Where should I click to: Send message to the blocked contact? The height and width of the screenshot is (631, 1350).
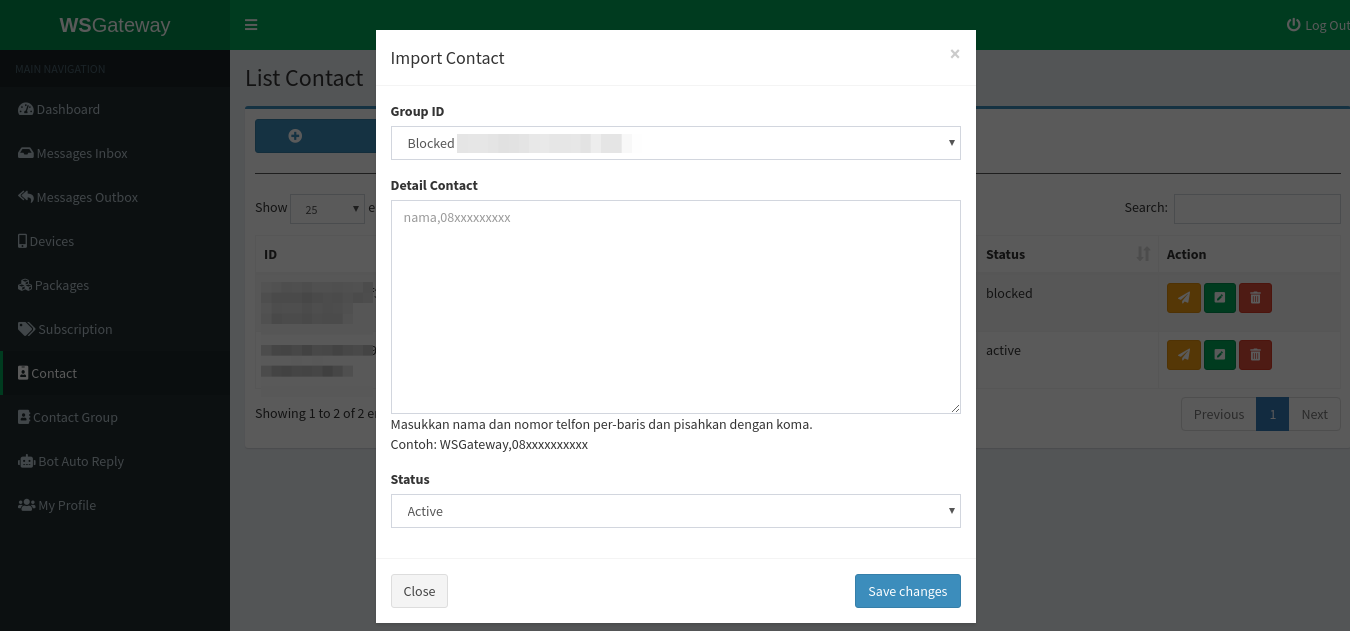coord(1183,298)
